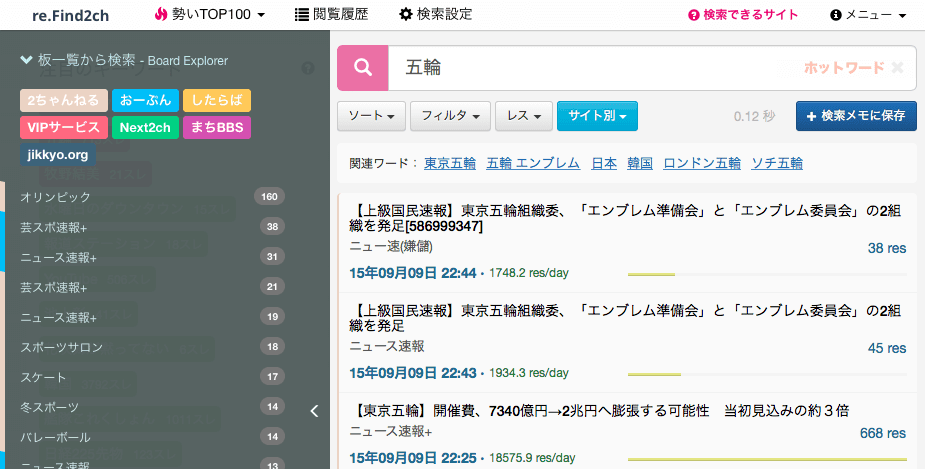Select the Next2ch site tag

[x=145, y=127]
